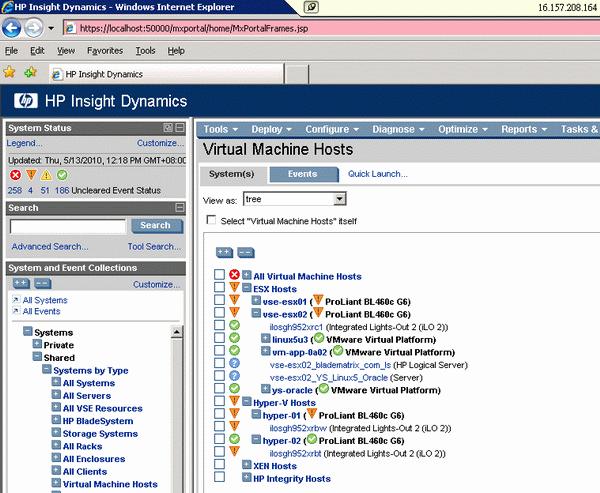Check the ESX Hosts checkbox
Screen dimensions: 600x493
[x=219, y=287]
